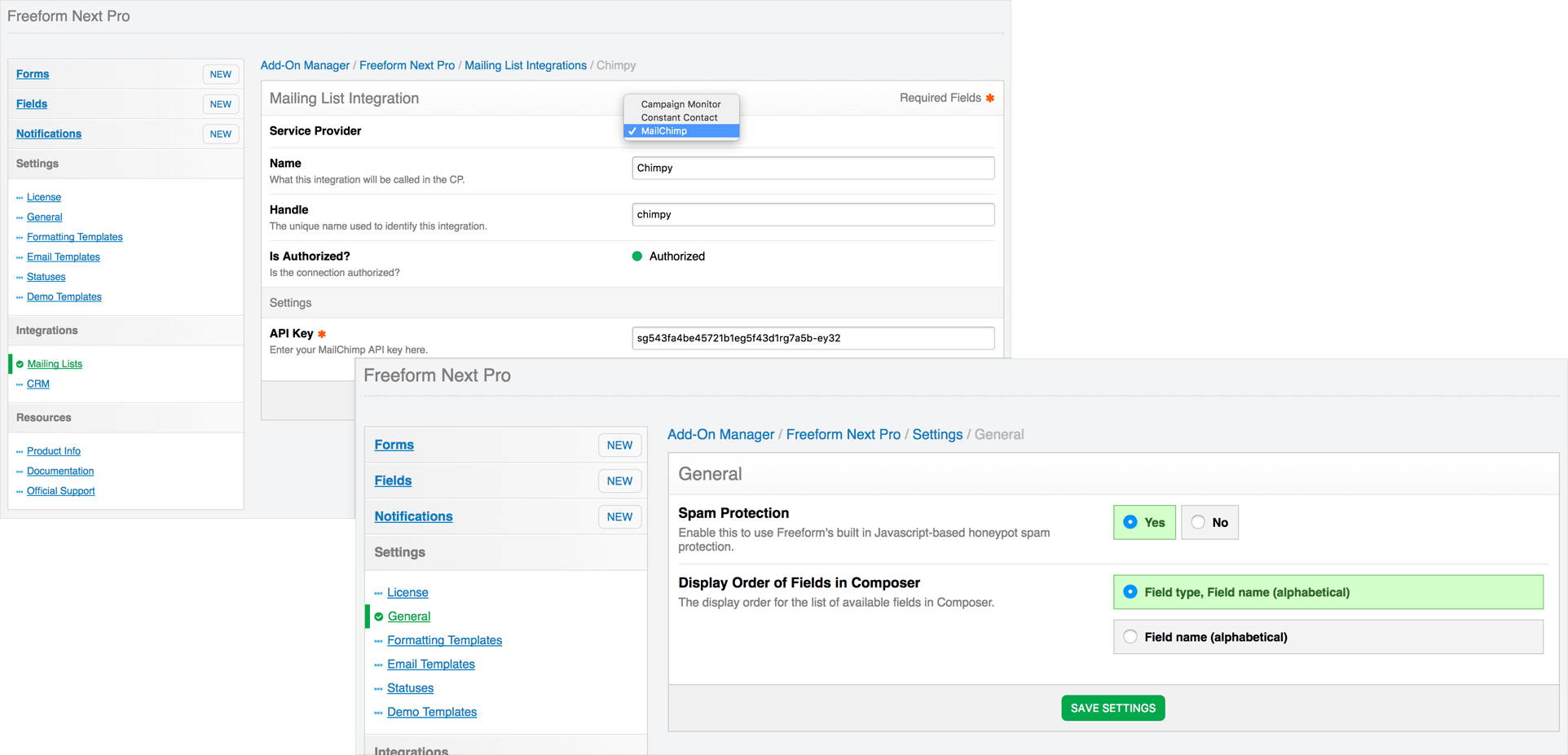Click the Required Fields asterisk icon
The width and height of the screenshot is (1568, 755).
coord(990,98)
